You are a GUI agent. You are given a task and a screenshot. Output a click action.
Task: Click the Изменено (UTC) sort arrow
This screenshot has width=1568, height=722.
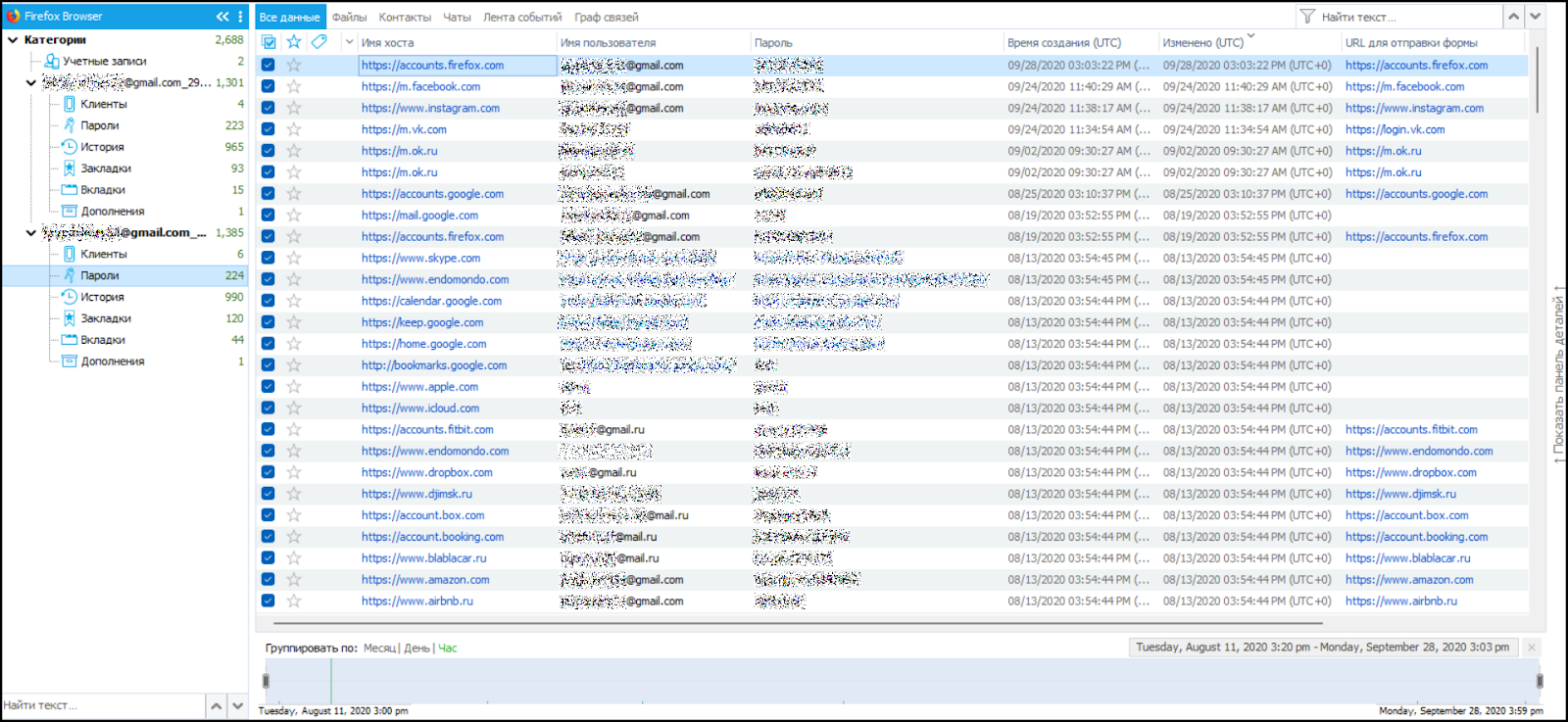point(1250,36)
